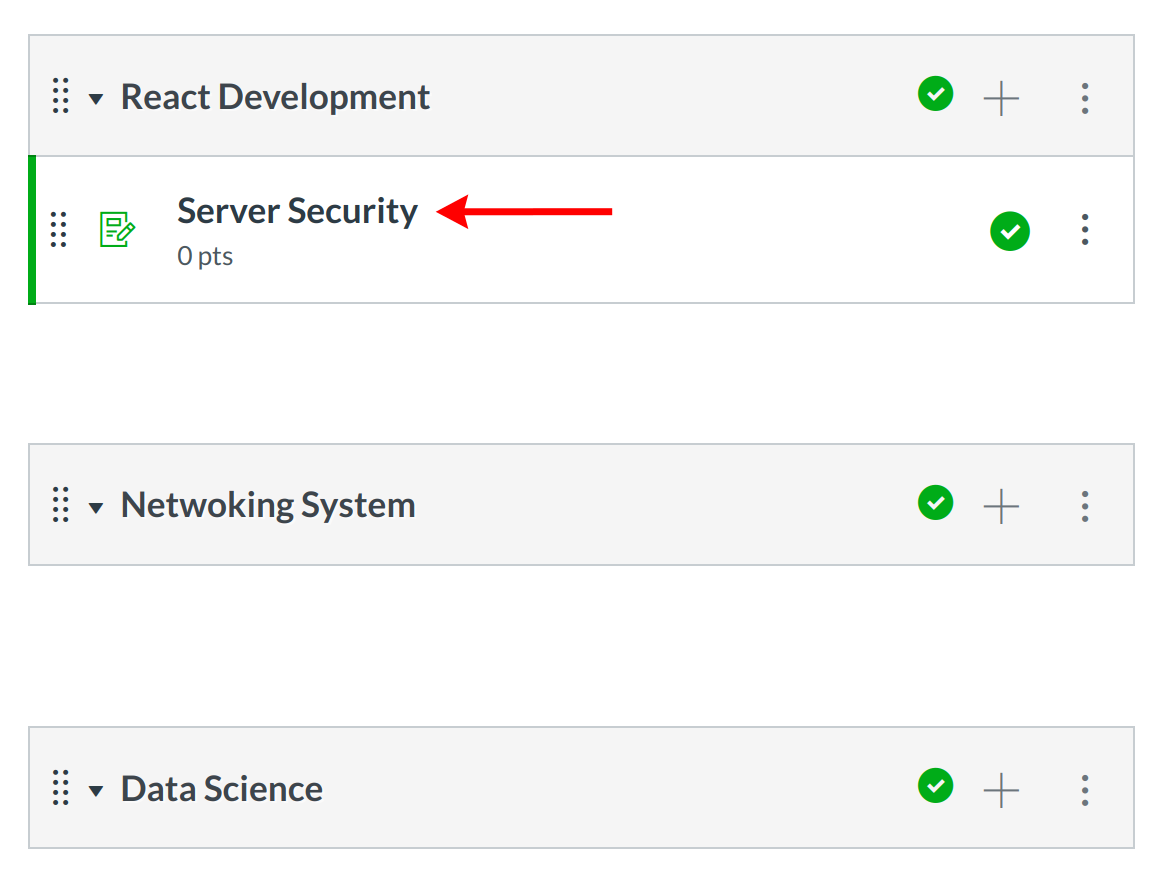Open the Netwoking System options menu

(x=1085, y=506)
